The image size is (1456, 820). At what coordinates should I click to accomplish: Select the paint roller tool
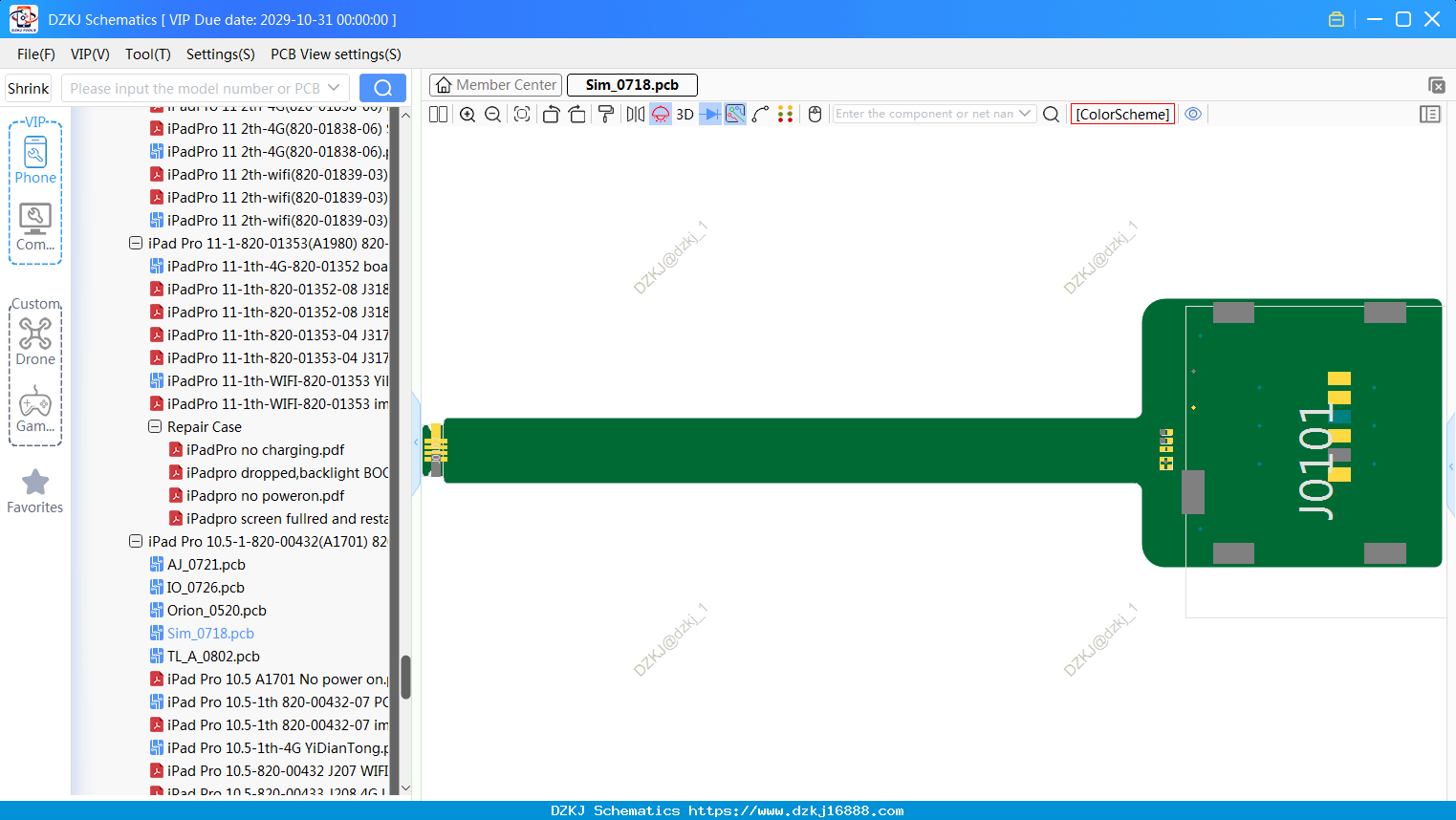pyautogui.click(x=606, y=114)
